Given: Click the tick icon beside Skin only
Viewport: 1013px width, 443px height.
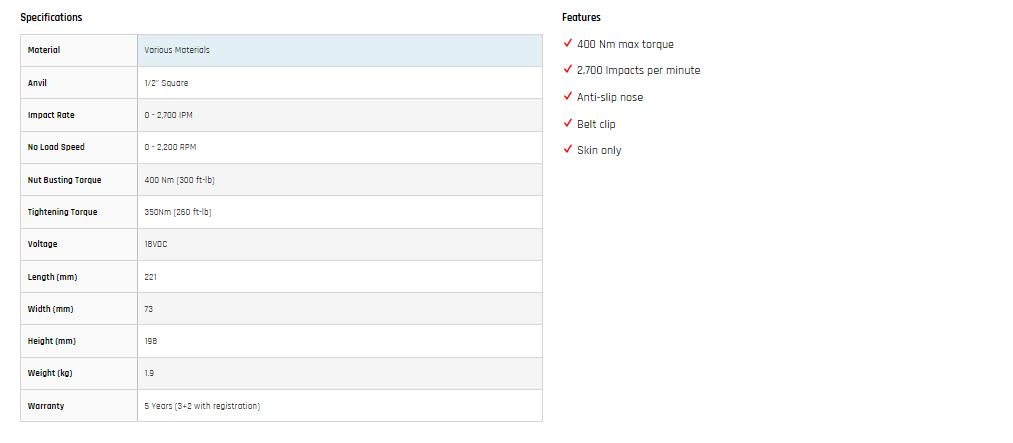Looking at the screenshot, I should point(568,149).
